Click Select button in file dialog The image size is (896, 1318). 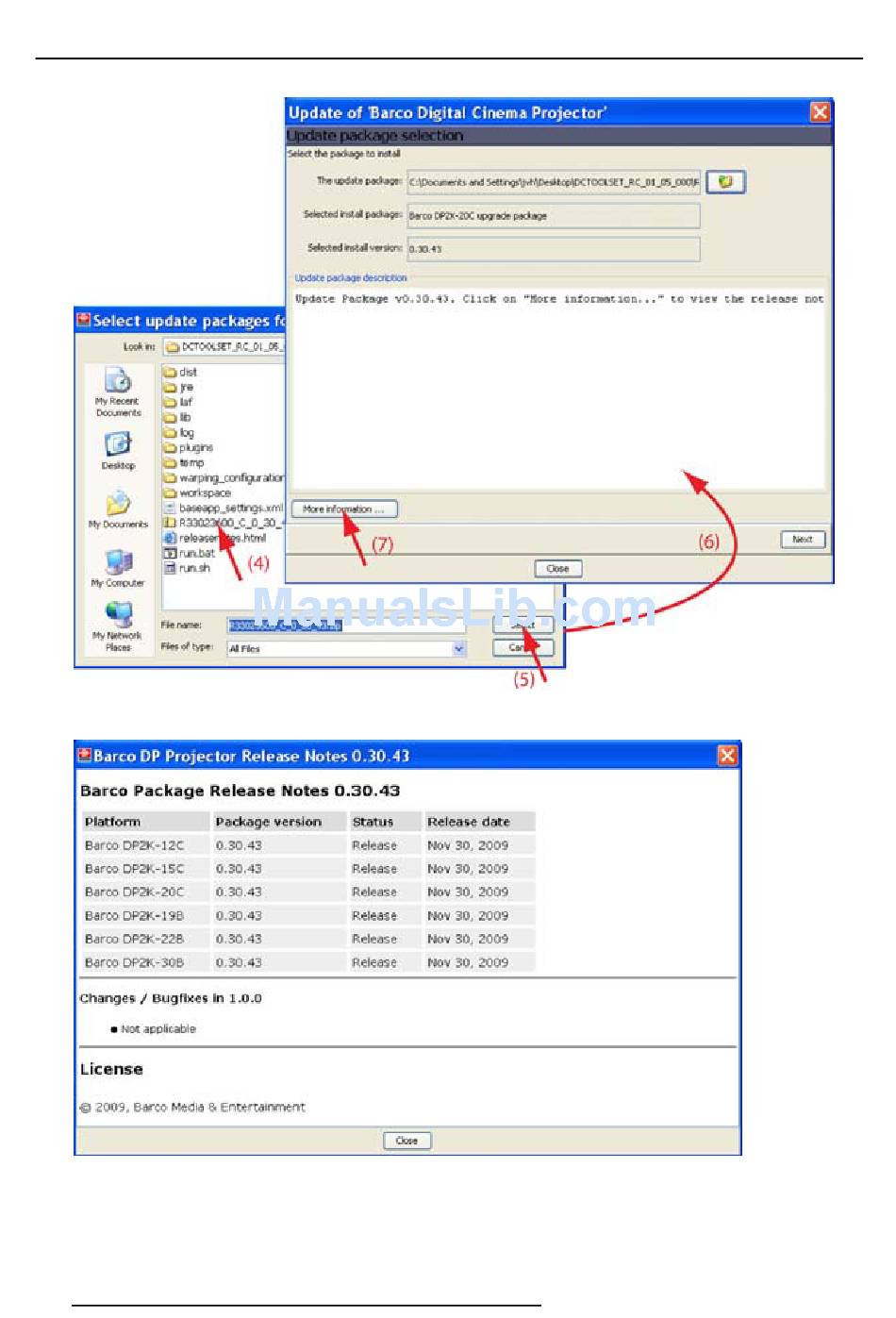point(523,626)
